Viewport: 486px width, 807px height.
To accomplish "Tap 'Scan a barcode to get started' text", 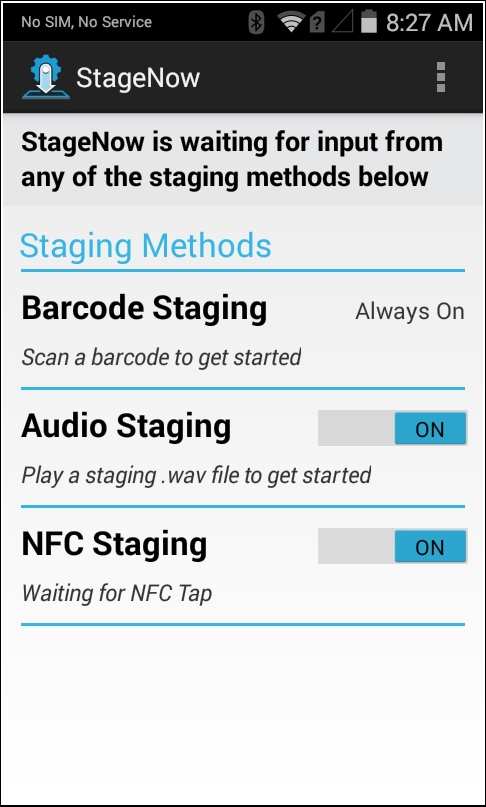I will pos(161,357).
